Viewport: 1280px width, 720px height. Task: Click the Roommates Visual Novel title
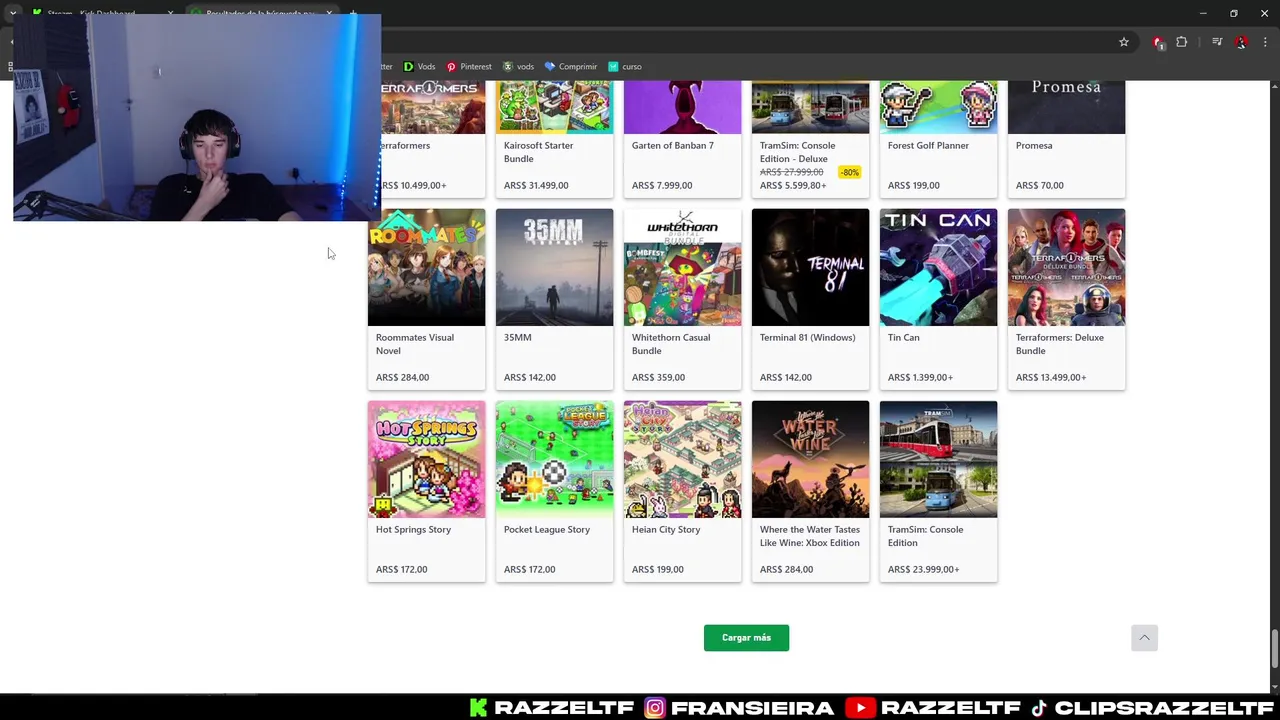coord(414,344)
